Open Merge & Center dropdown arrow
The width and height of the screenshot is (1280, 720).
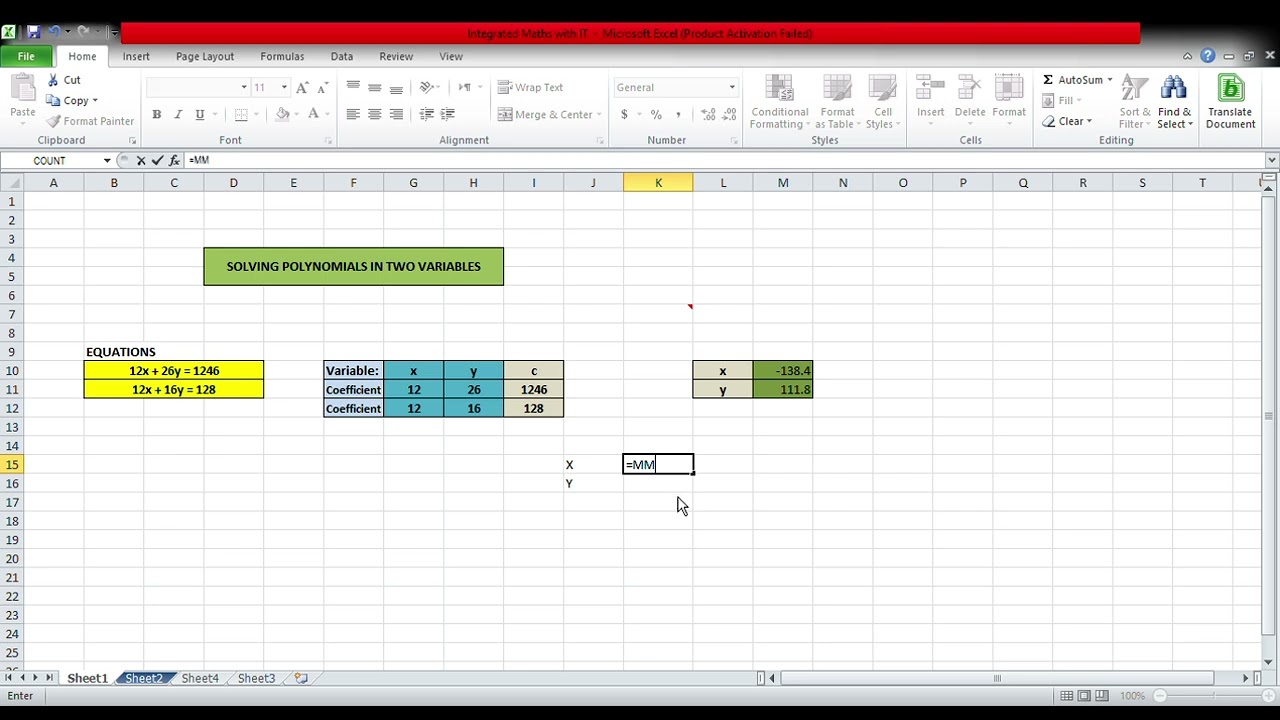click(x=599, y=114)
